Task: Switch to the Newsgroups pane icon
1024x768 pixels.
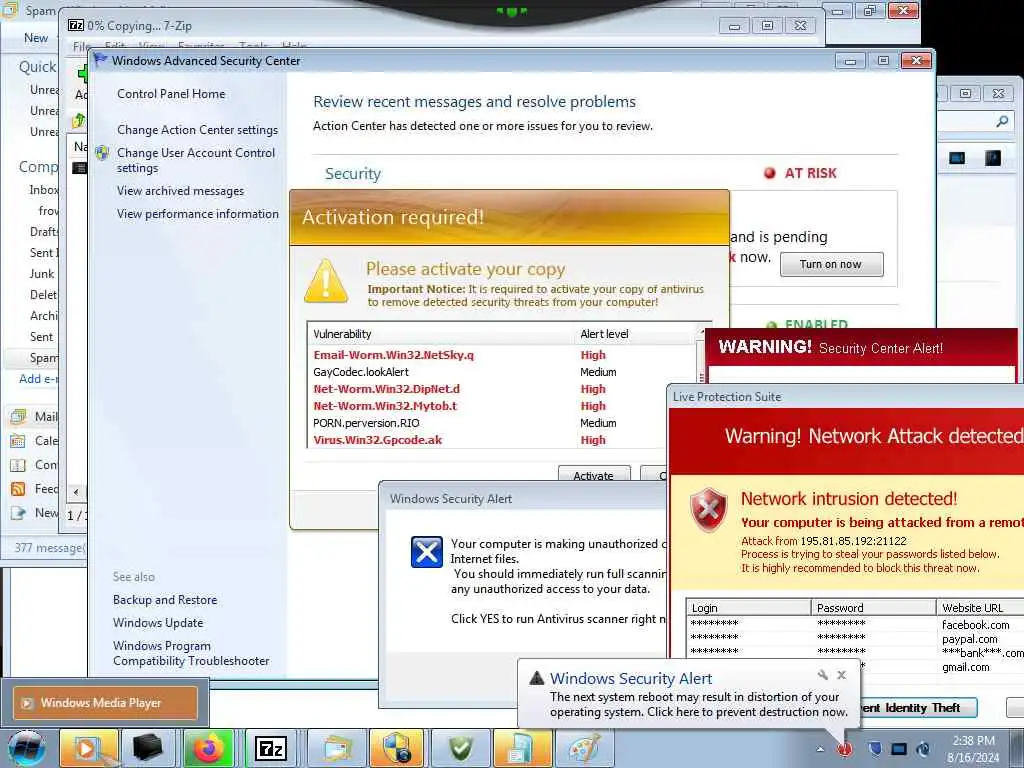Action: coord(18,513)
